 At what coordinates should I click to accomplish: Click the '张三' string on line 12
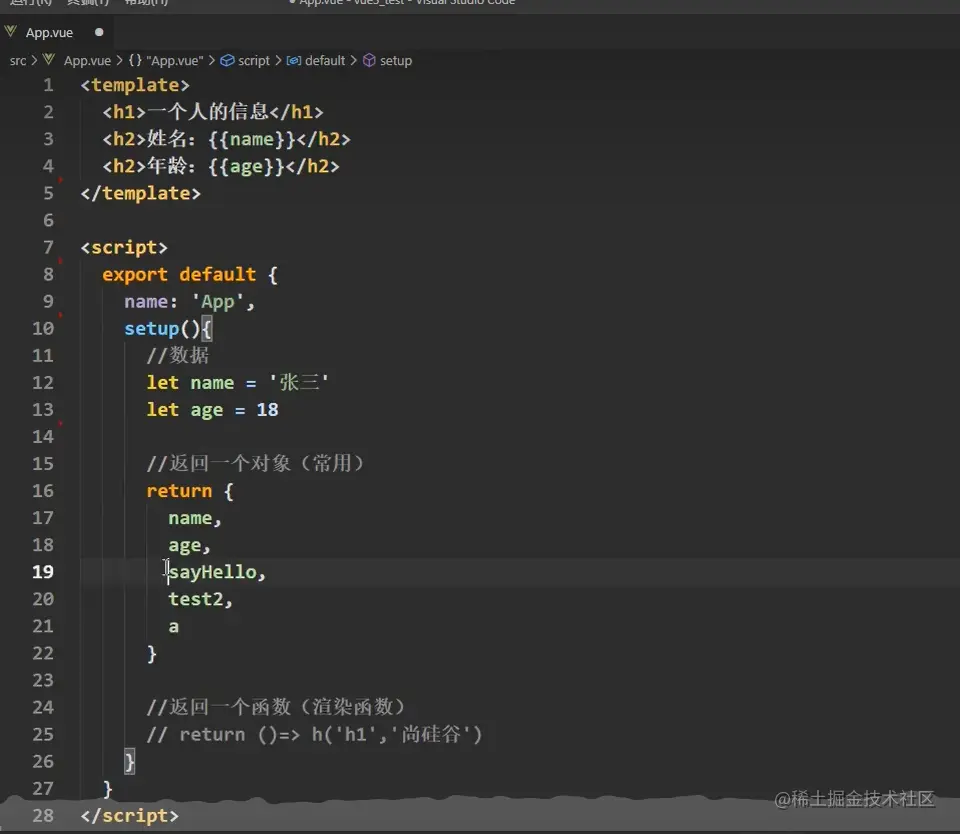coord(299,383)
